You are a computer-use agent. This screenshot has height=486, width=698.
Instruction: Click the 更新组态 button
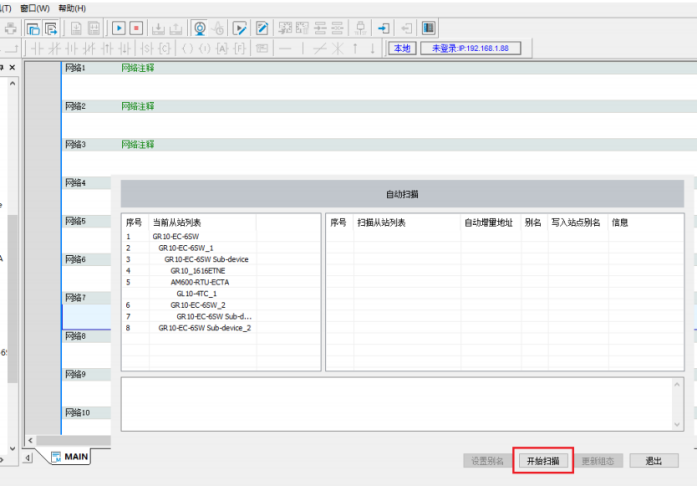tap(598, 461)
